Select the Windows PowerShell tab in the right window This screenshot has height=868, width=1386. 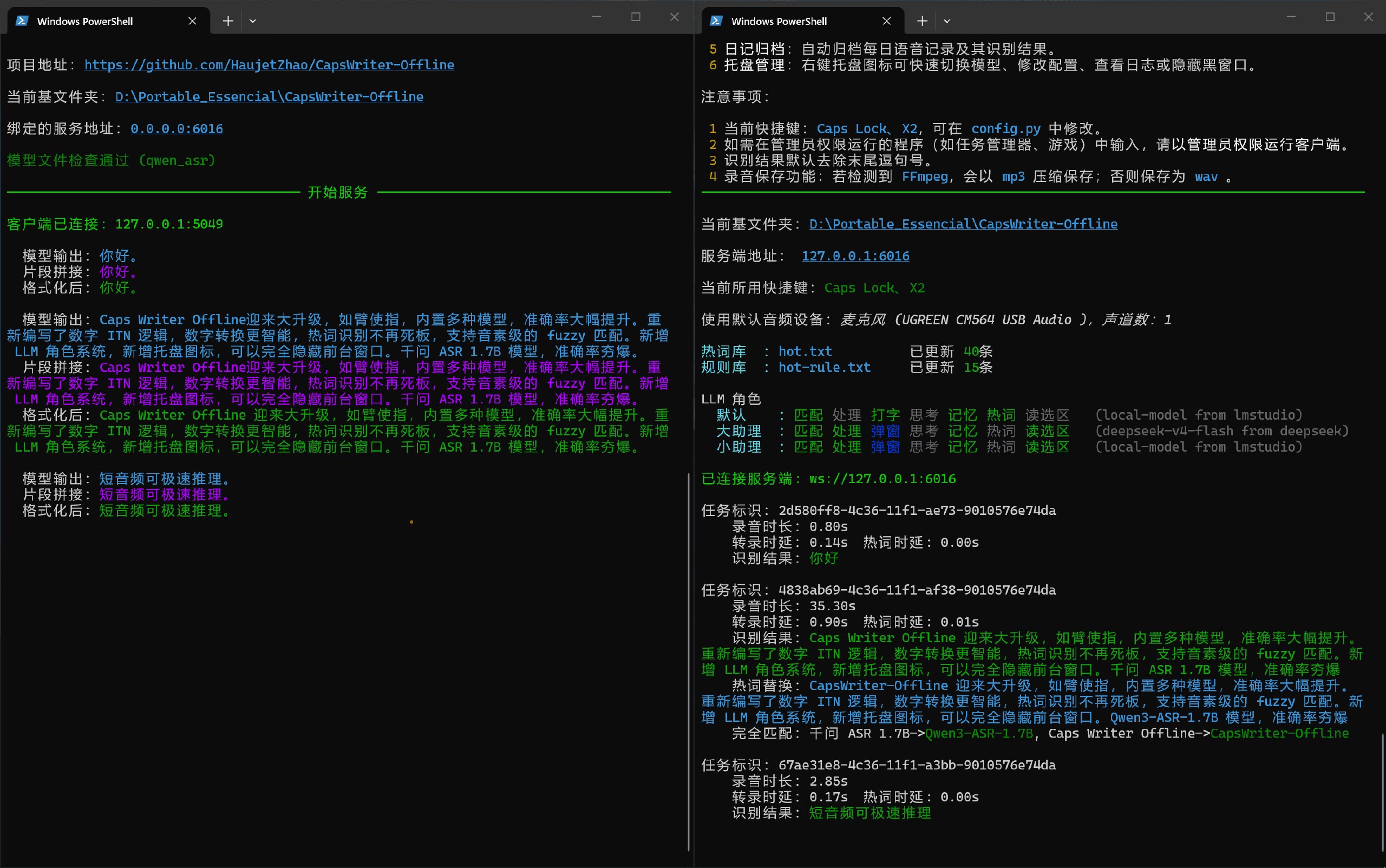(802, 21)
